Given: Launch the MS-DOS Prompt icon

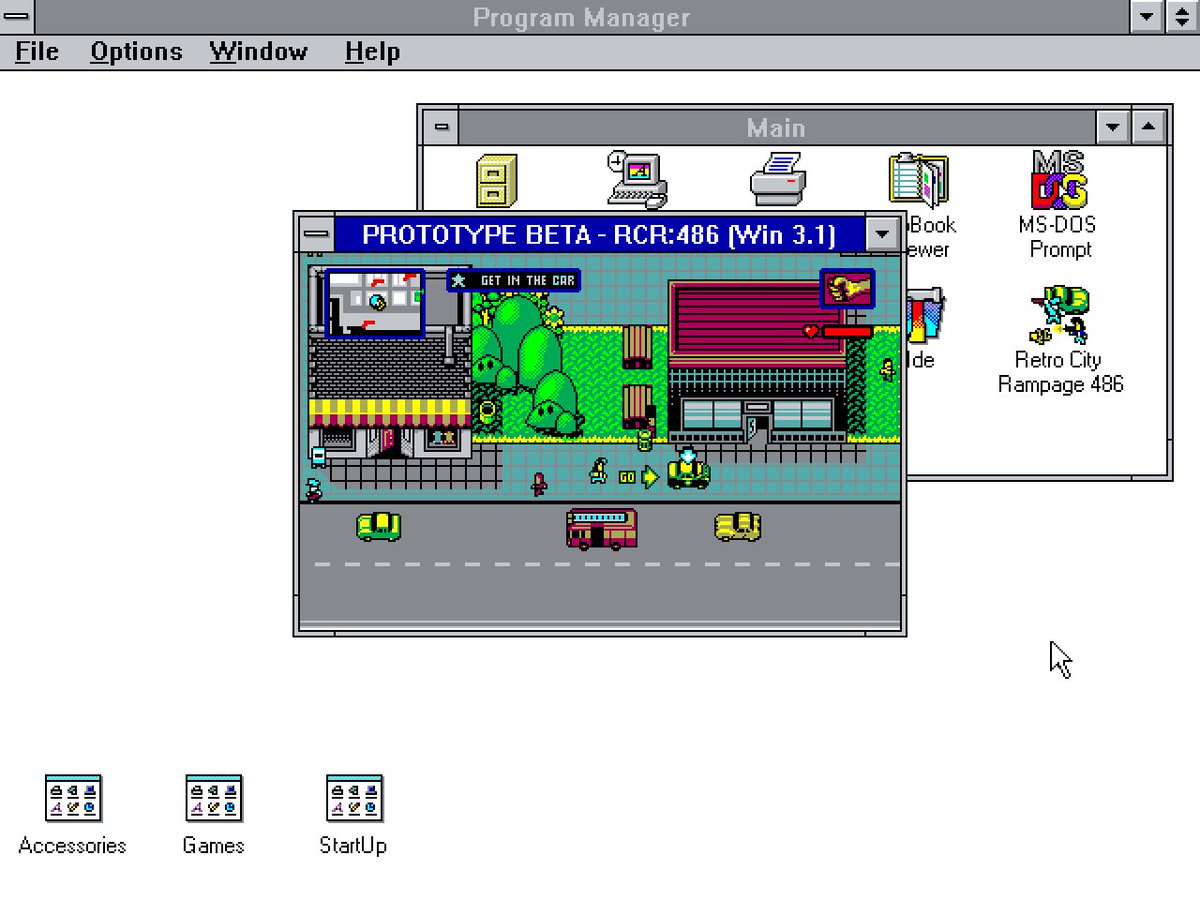Looking at the screenshot, I should [x=1060, y=180].
